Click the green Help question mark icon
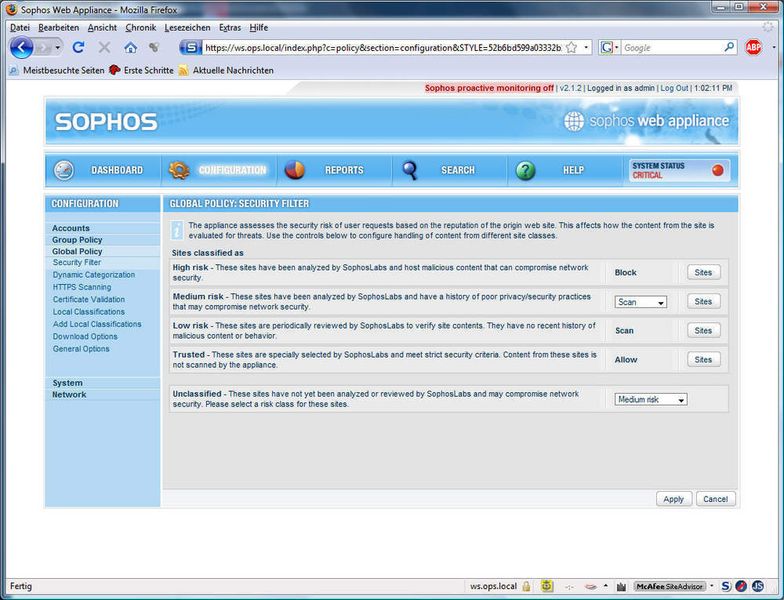This screenshot has width=784, height=600. coord(525,170)
